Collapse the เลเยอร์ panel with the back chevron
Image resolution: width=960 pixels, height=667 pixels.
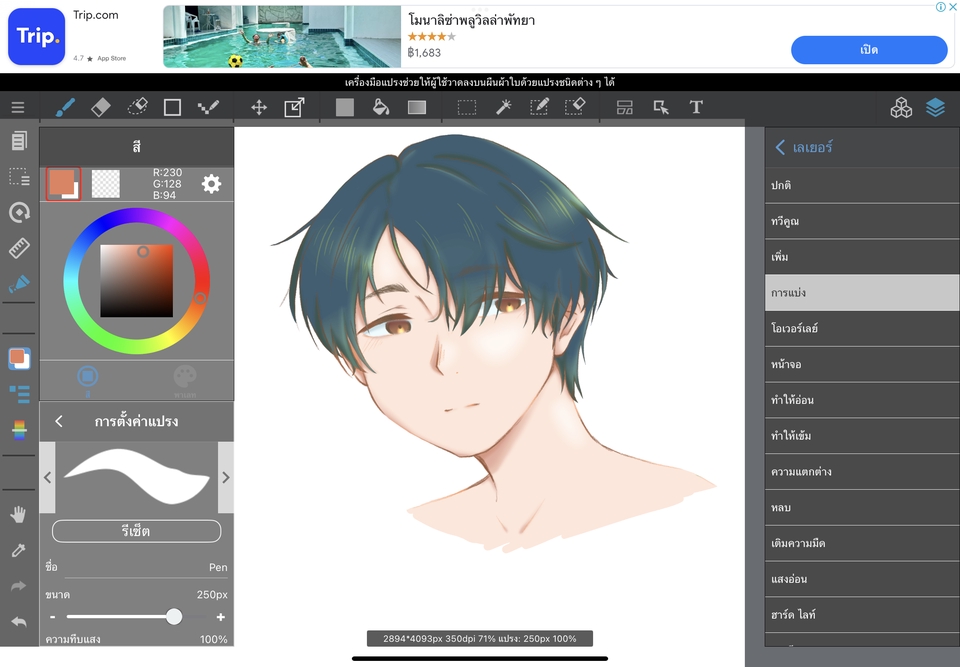coord(781,147)
